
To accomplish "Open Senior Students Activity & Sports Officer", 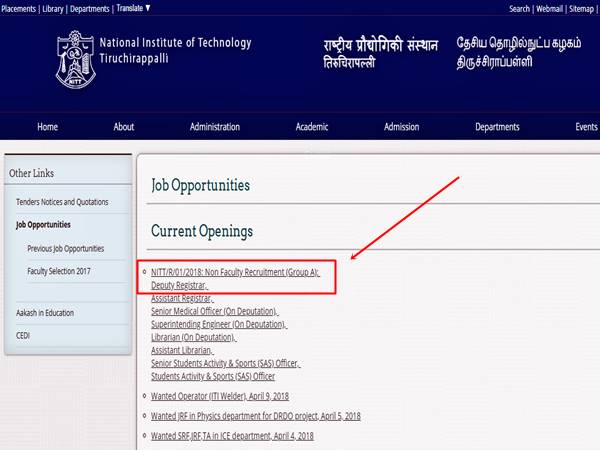I will [225, 363].
